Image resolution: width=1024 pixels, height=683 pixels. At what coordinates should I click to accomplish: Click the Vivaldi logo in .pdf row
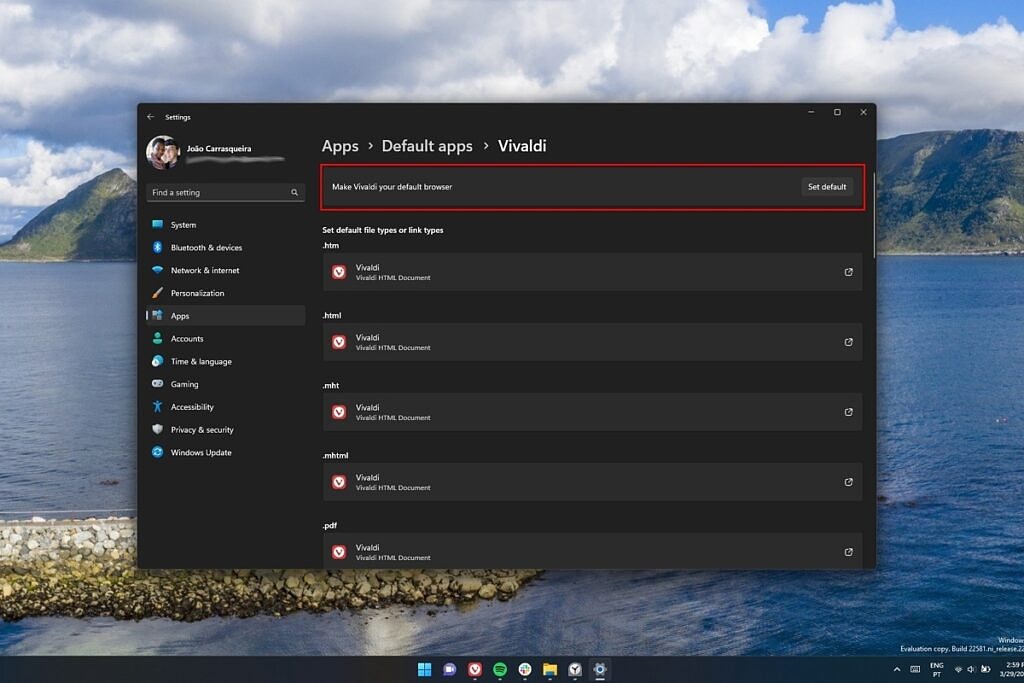tap(339, 552)
